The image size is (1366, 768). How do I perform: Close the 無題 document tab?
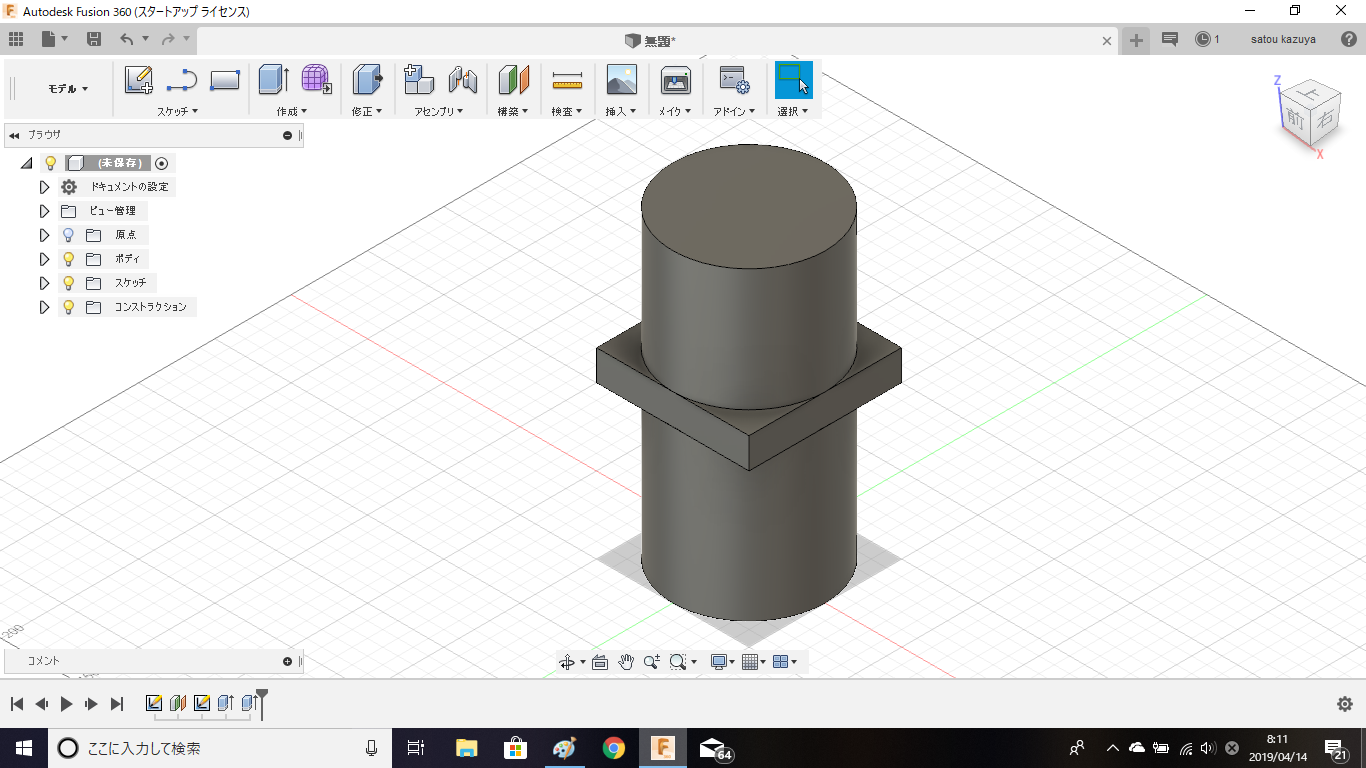[x=1107, y=41]
